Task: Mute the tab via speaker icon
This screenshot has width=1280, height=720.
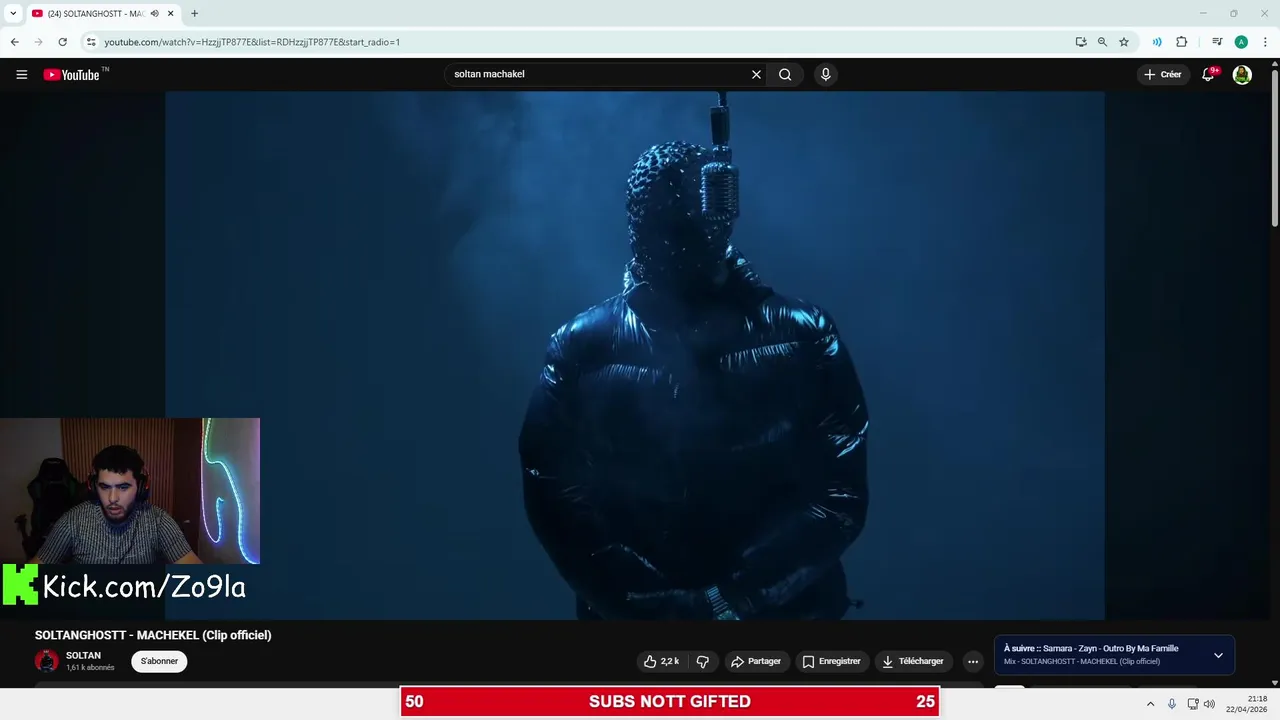Action: point(154,14)
